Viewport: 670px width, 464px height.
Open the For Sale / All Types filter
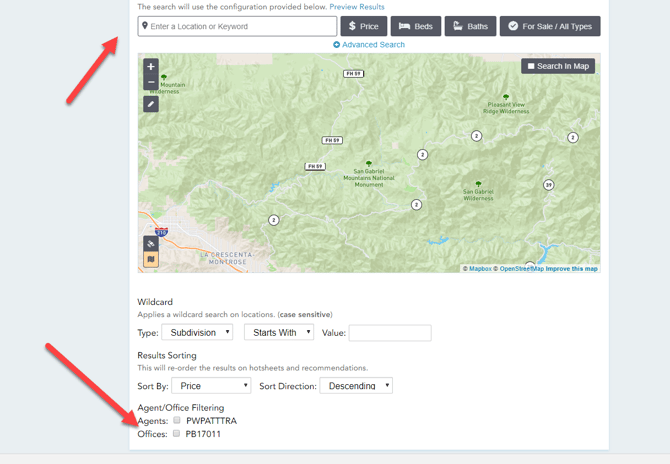coord(549,26)
